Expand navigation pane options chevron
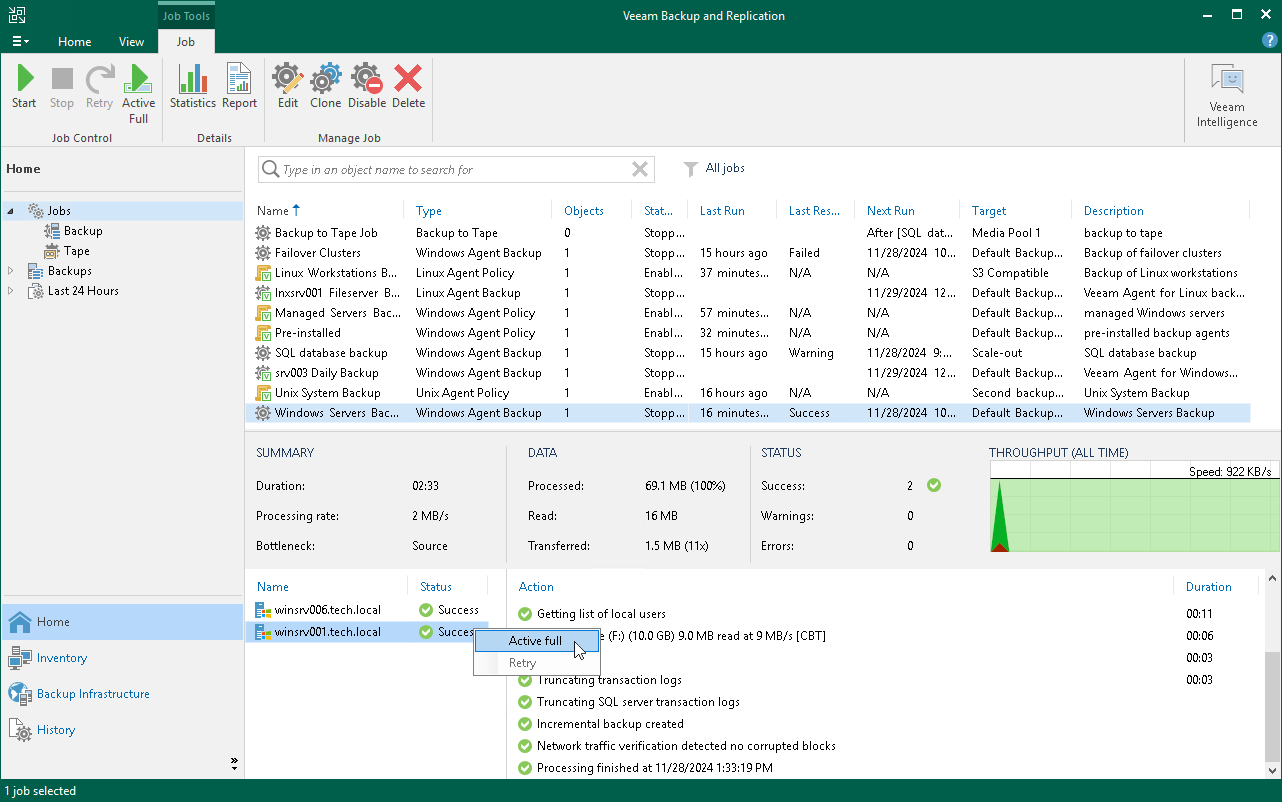Viewport: 1282px width, 802px height. (234, 764)
